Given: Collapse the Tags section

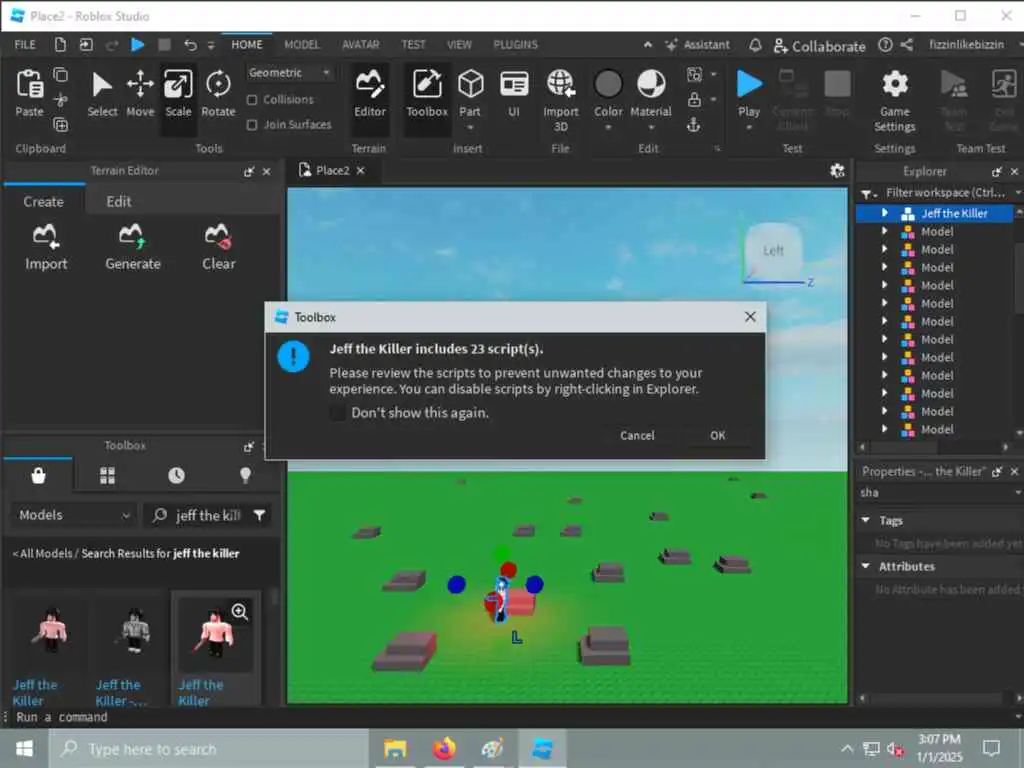Looking at the screenshot, I should (865, 520).
